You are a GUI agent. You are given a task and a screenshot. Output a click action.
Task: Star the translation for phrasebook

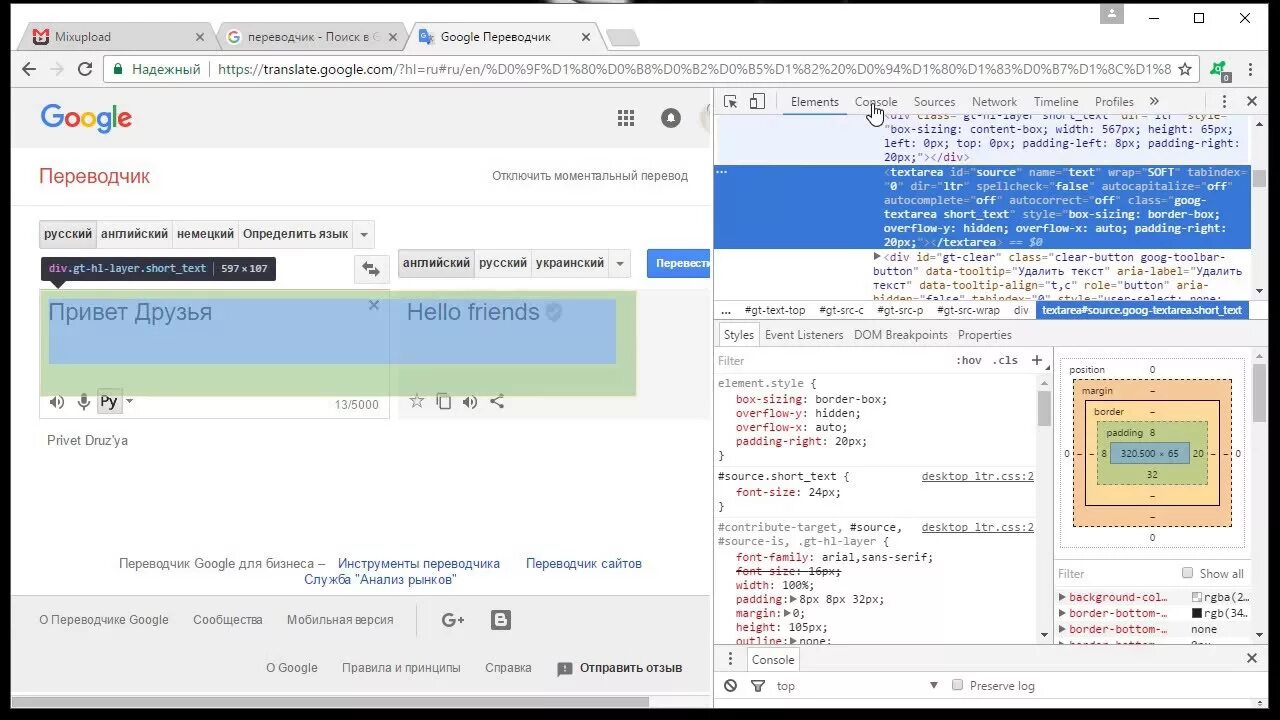[417, 402]
